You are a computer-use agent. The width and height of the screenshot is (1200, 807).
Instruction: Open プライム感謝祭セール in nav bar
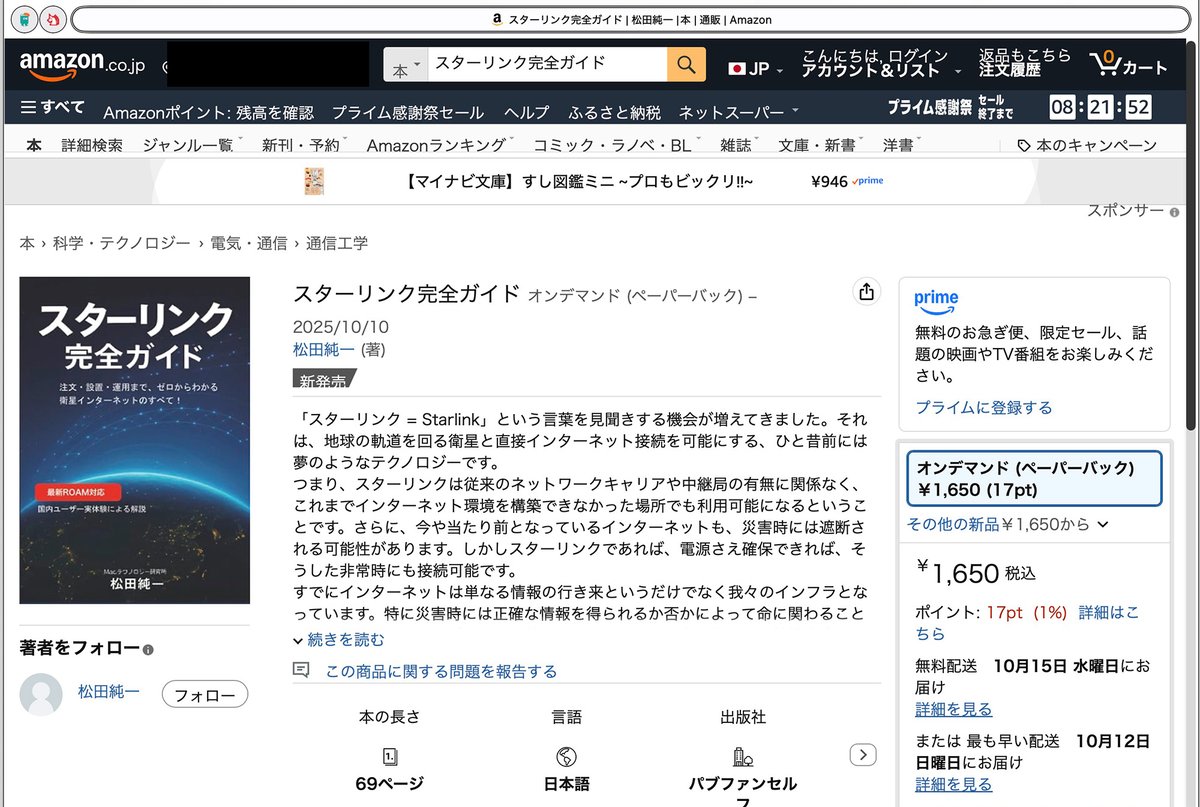click(x=408, y=112)
